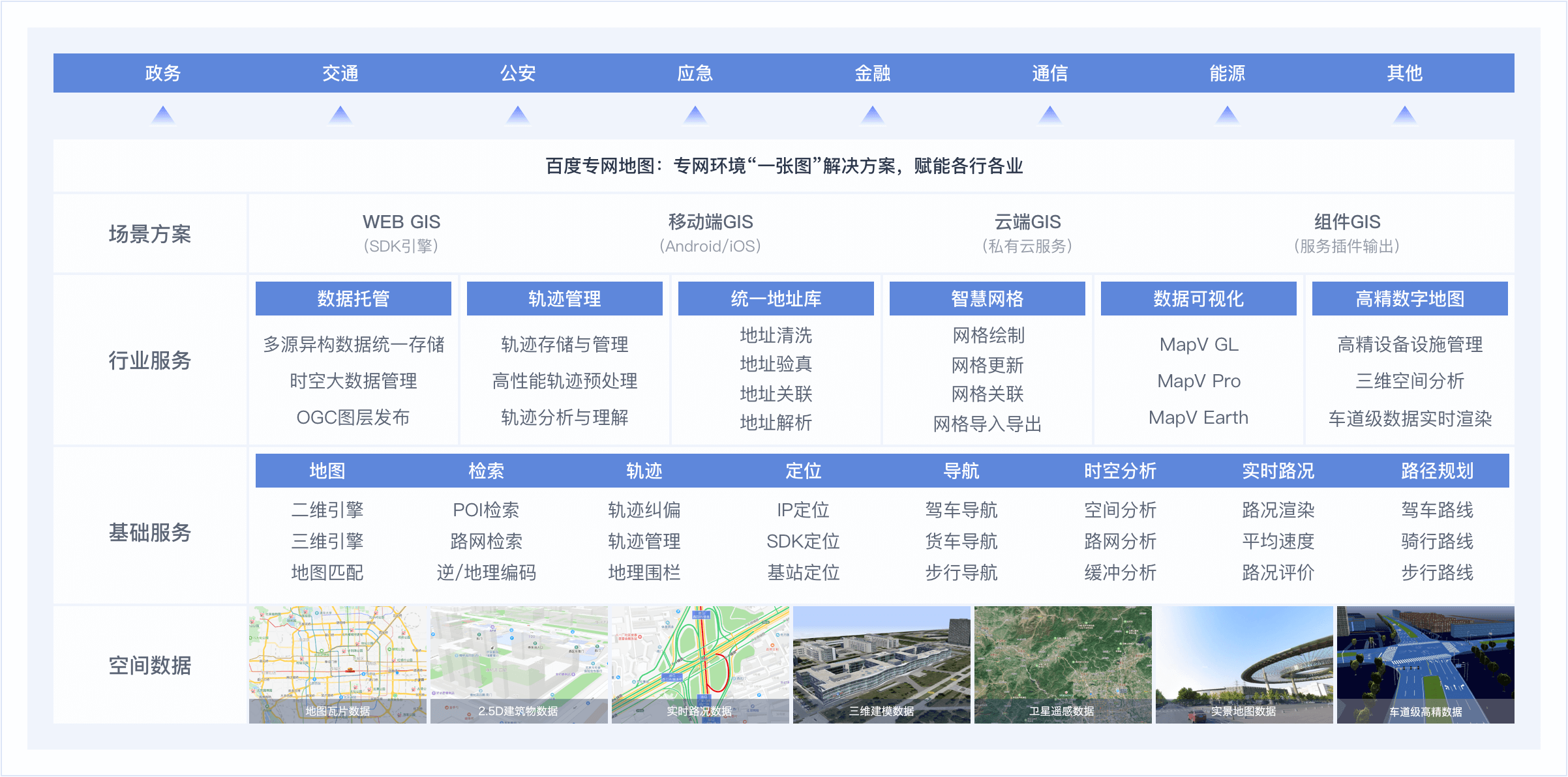
Task: Open the 地图瓦片数据 map thumbnail
Action: (338, 665)
